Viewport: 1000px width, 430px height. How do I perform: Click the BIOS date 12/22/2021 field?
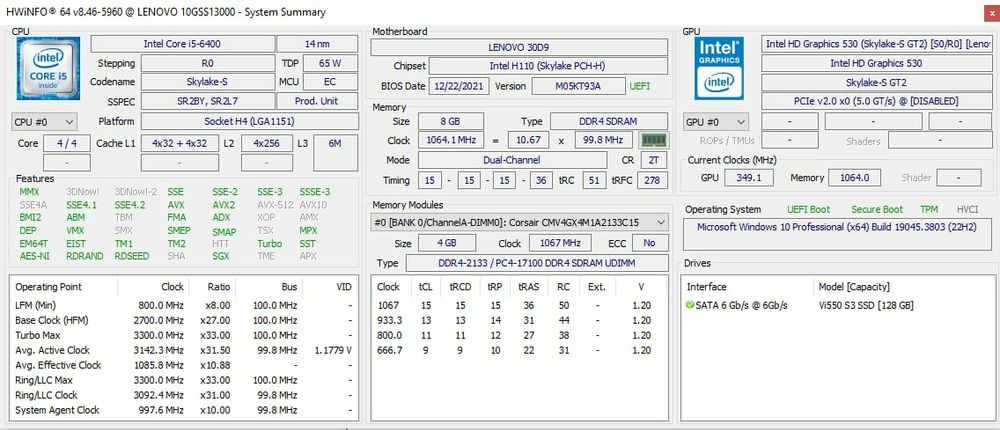point(459,86)
